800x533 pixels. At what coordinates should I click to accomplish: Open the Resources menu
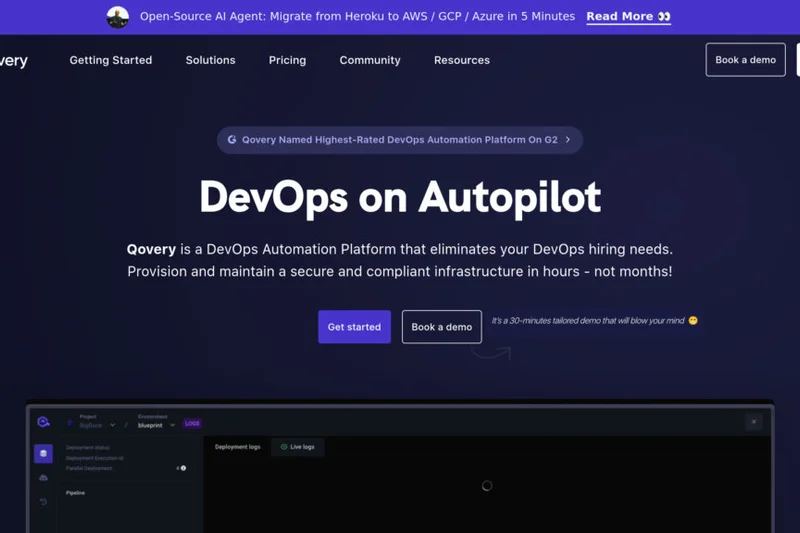(461, 60)
